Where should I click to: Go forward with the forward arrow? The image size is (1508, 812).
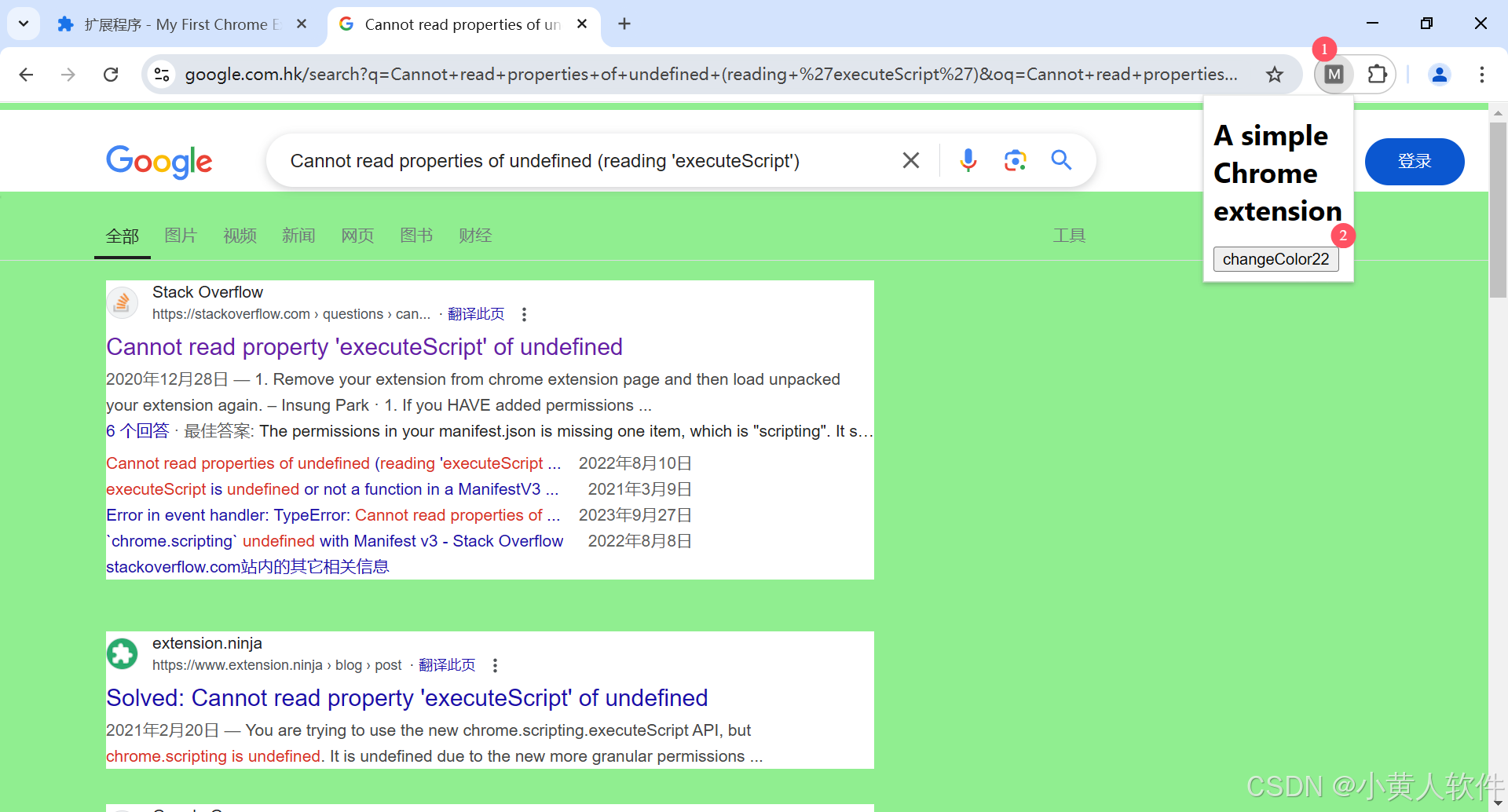[x=68, y=75]
